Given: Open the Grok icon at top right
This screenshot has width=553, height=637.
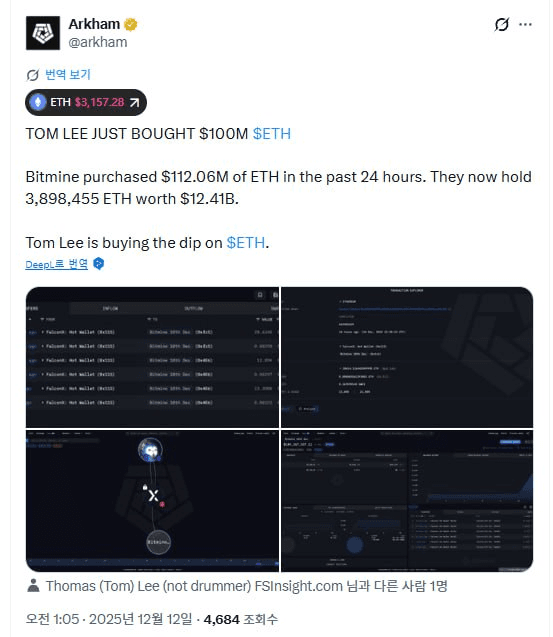Looking at the screenshot, I should (501, 24).
